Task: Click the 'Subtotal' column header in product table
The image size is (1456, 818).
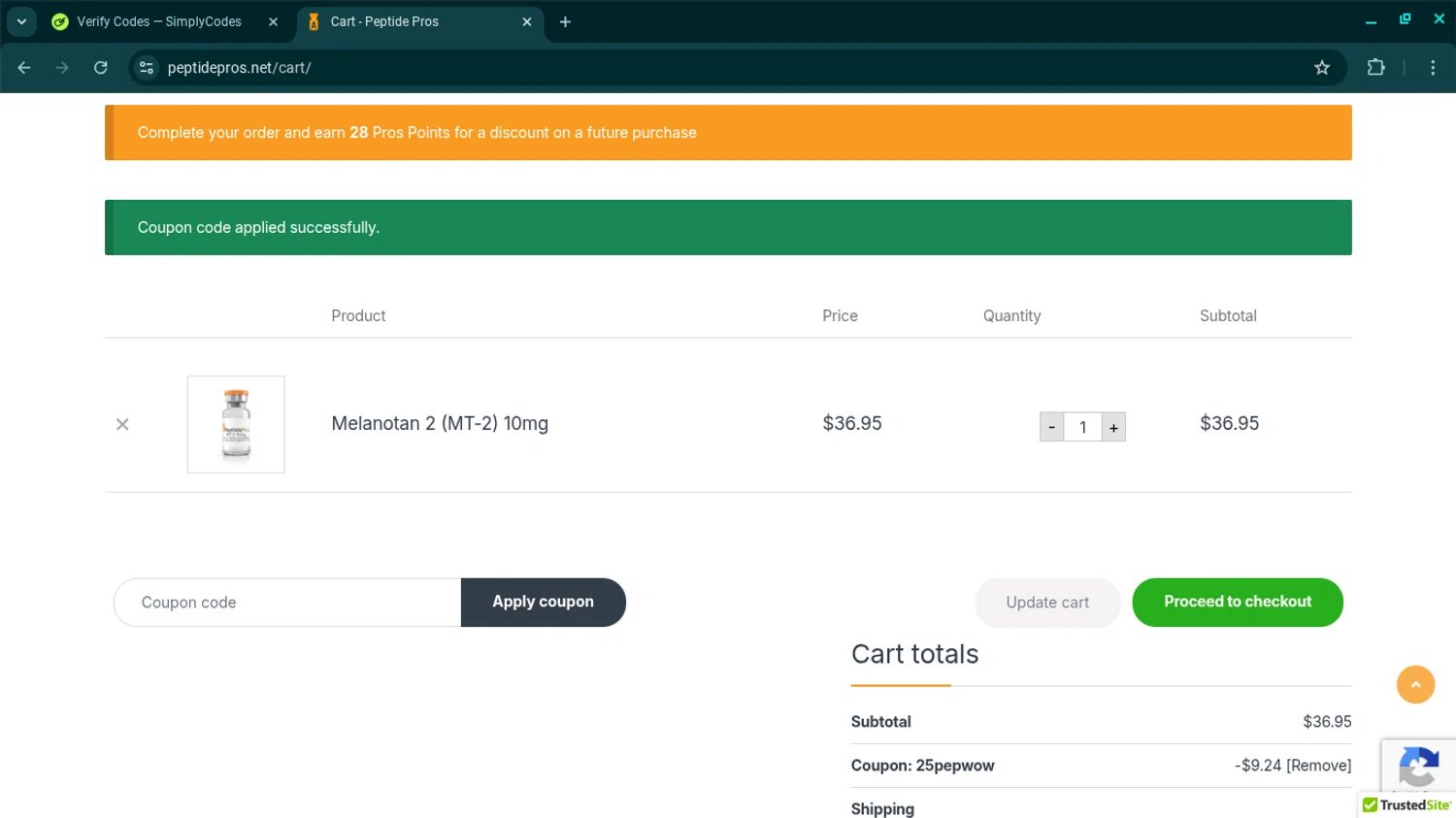Action: pyautogui.click(x=1228, y=315)
